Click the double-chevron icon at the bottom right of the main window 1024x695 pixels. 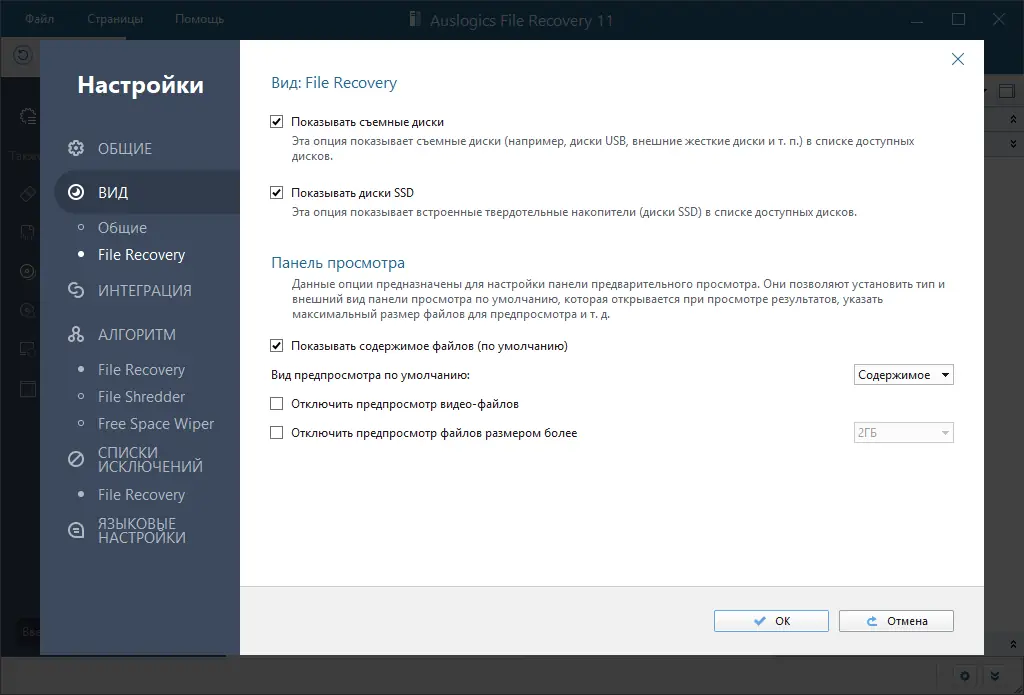point(995,676)
